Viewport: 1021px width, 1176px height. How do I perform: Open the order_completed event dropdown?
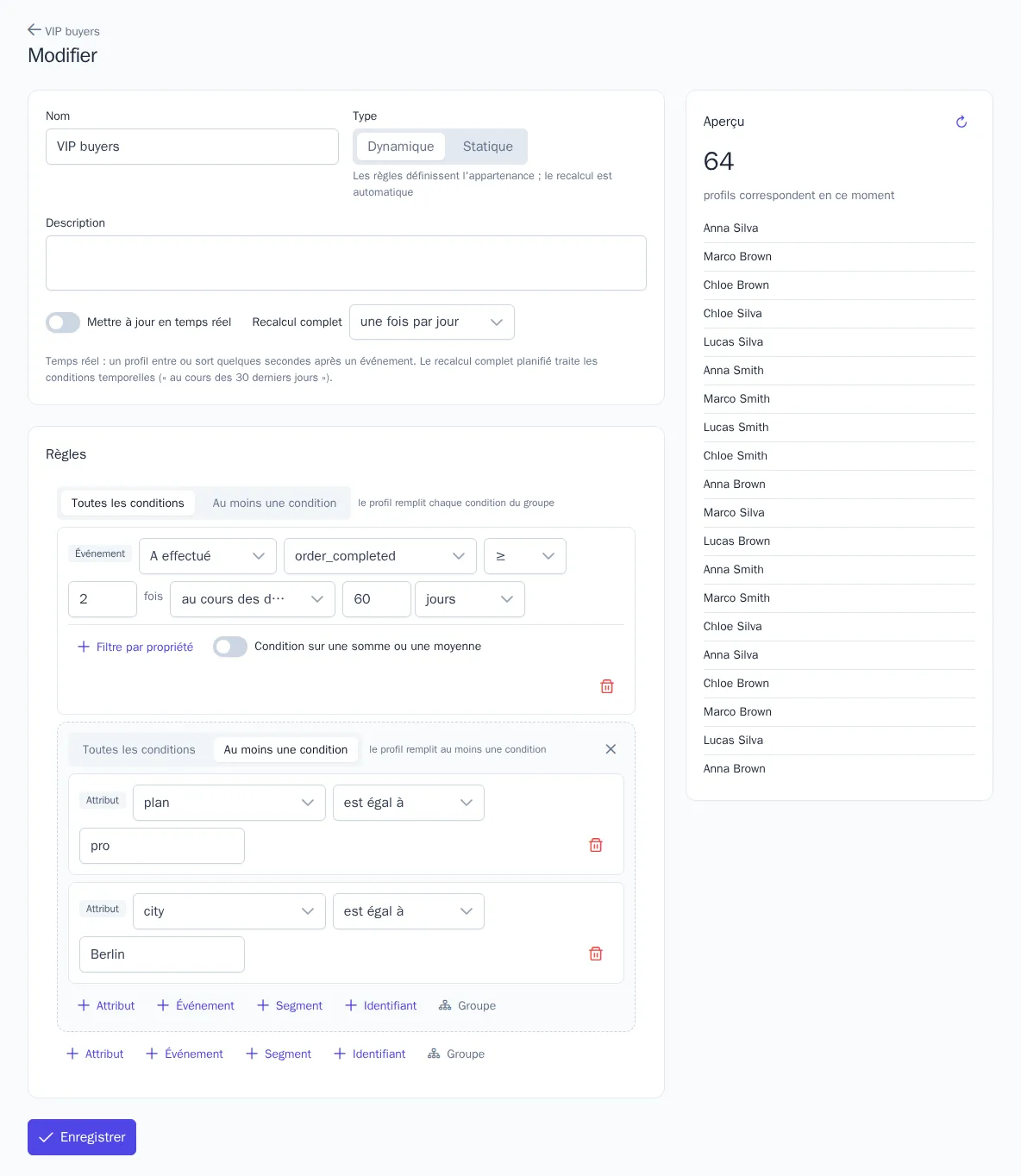pos(380,556)
